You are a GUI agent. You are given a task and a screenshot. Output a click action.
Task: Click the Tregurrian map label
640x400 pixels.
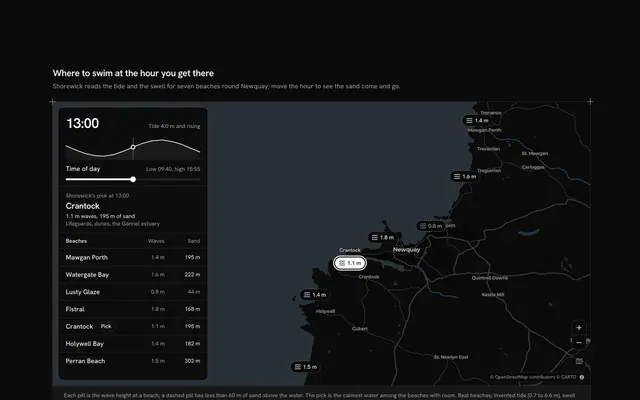pos(489,171)
